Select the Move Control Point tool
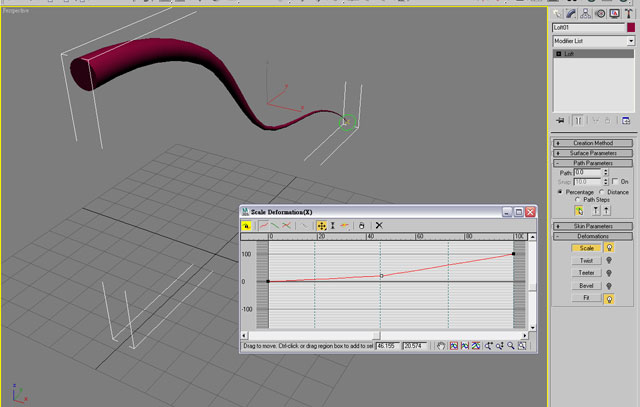 click(322, 226)
